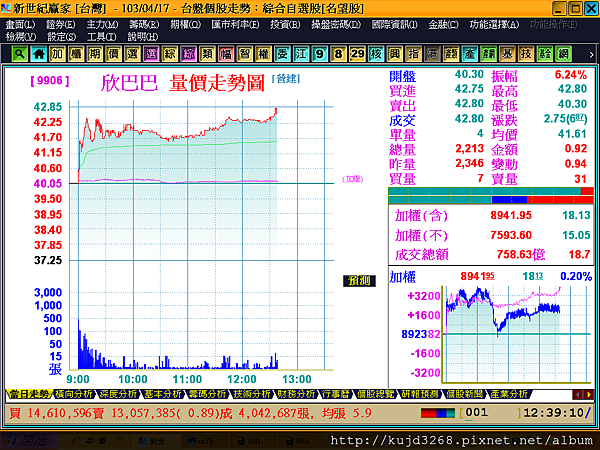Open the 核 toolbar icon
The height and width of the screenshot is (450, 600).
tap(376, 54)
